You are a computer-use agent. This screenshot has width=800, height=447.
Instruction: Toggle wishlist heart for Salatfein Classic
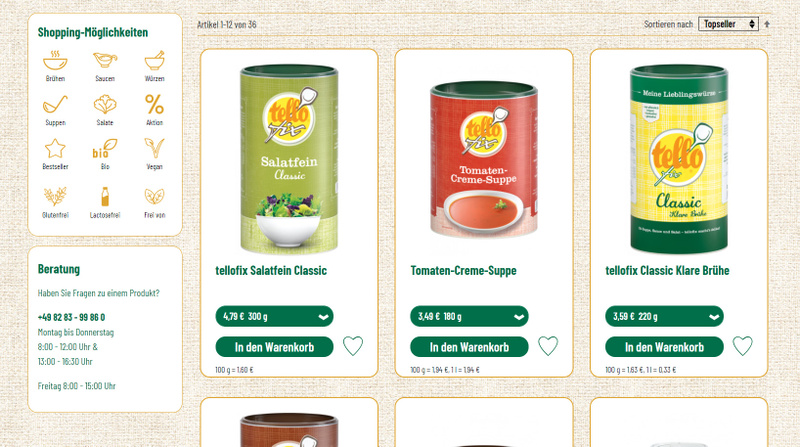pyautogui.click(x=353, y=346)
